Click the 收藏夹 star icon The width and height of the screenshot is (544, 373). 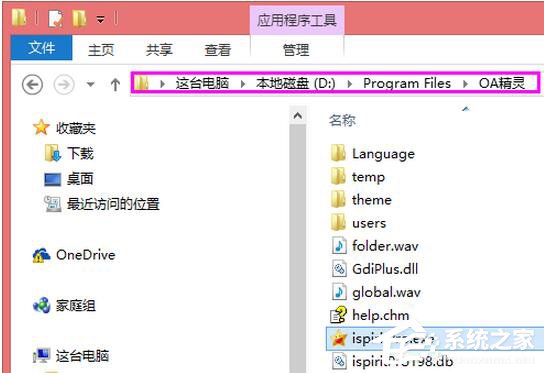[41, 127]
